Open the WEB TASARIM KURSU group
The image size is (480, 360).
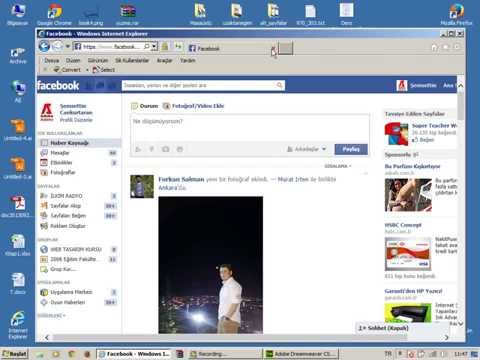pyautogui.click(x=76, y=249)
